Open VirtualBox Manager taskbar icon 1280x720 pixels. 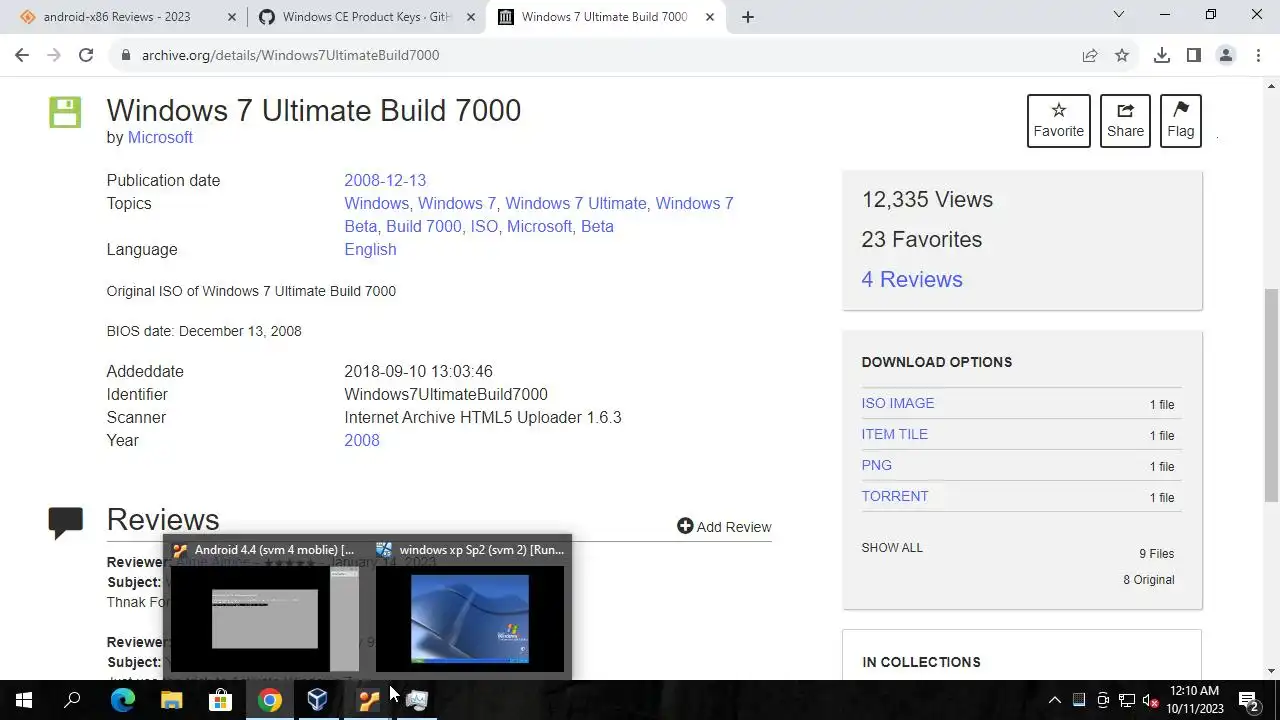click(318, 700)
